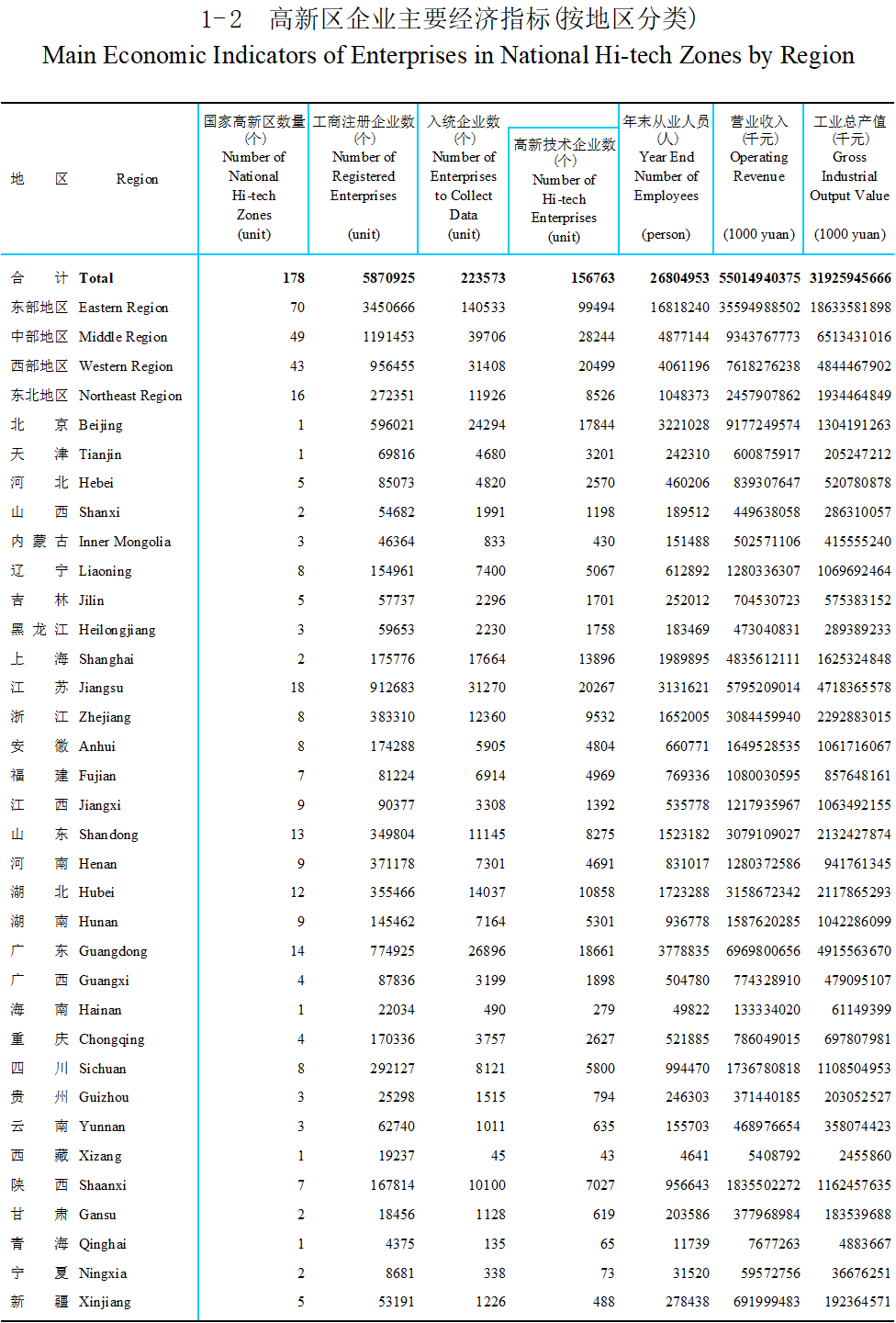Click Total registered enterprises value 5870925

388,278
